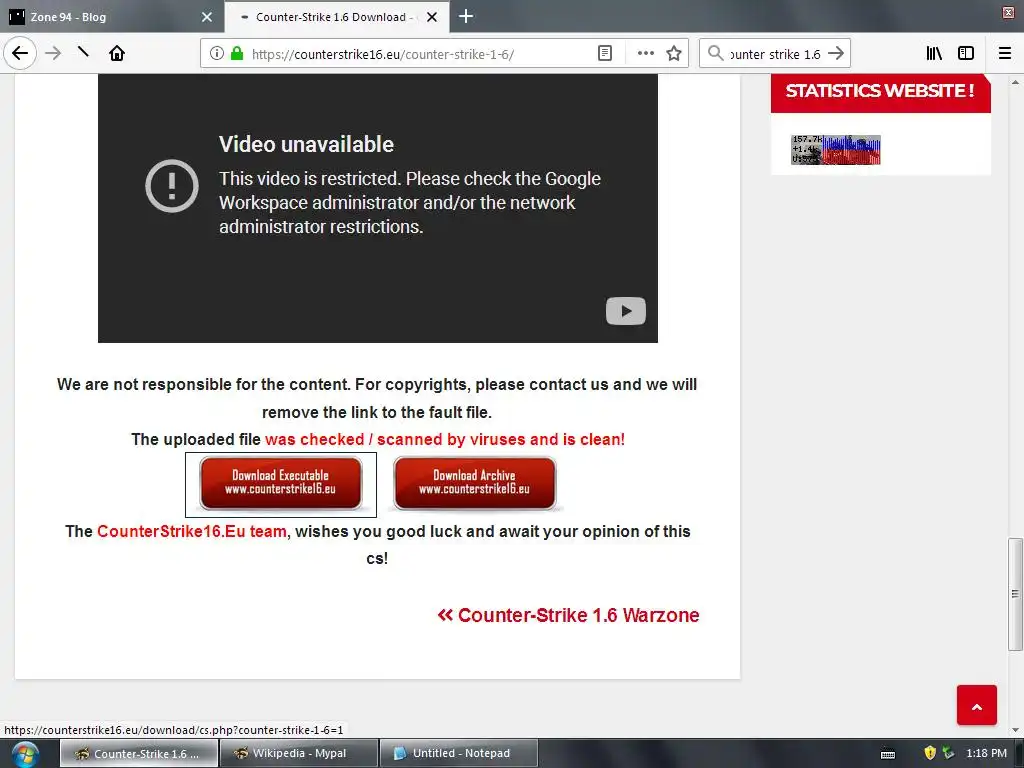The image size is (1024, 768).
Task: Close the Zone 94 - Blog tab
Action: pos(207,17)
